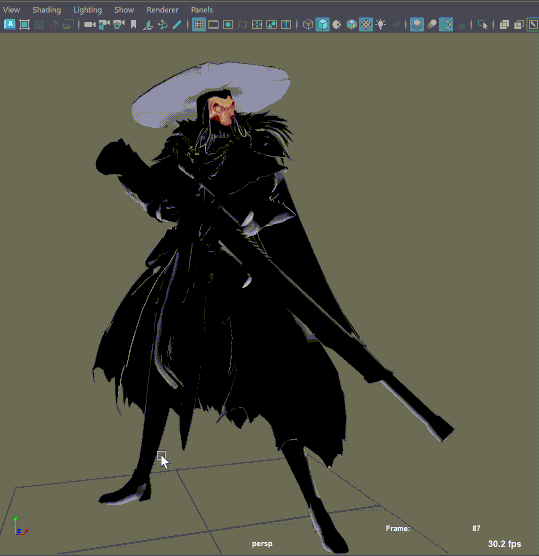Image resolution: width=539 pixels, height=556 pixels.
Task: Click the Isolate Select icon
Action: tap(482, 24)
